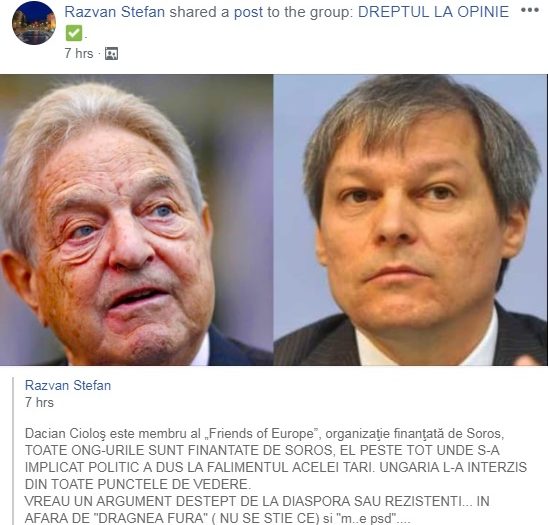Click the line starting "Dacian Cioloș este membru"
Screen dimensions: 548x525
tap(264, 434)
